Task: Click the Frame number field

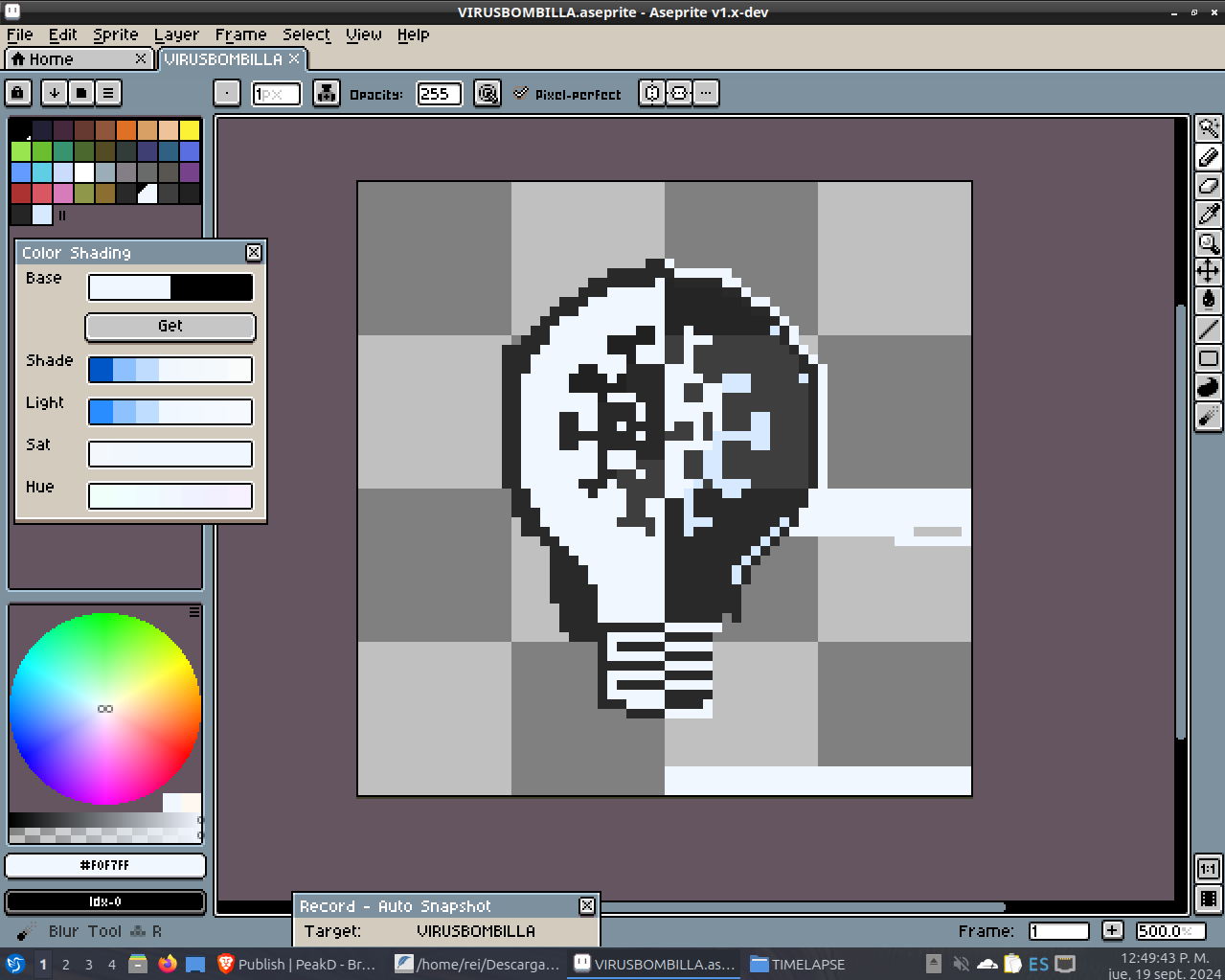Action: click(1059, 931)
